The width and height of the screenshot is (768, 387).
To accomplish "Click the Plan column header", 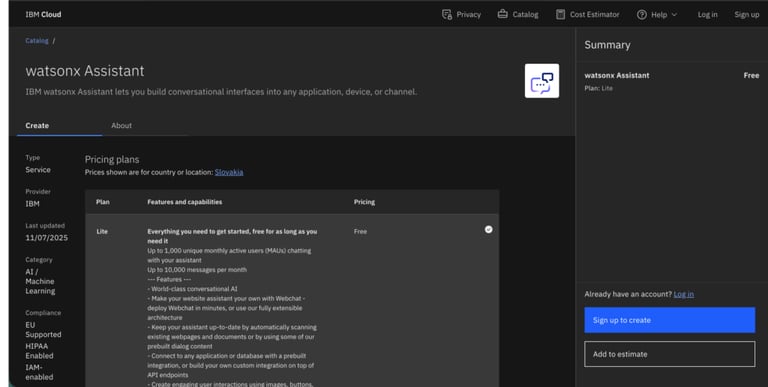I will [103, 202].
